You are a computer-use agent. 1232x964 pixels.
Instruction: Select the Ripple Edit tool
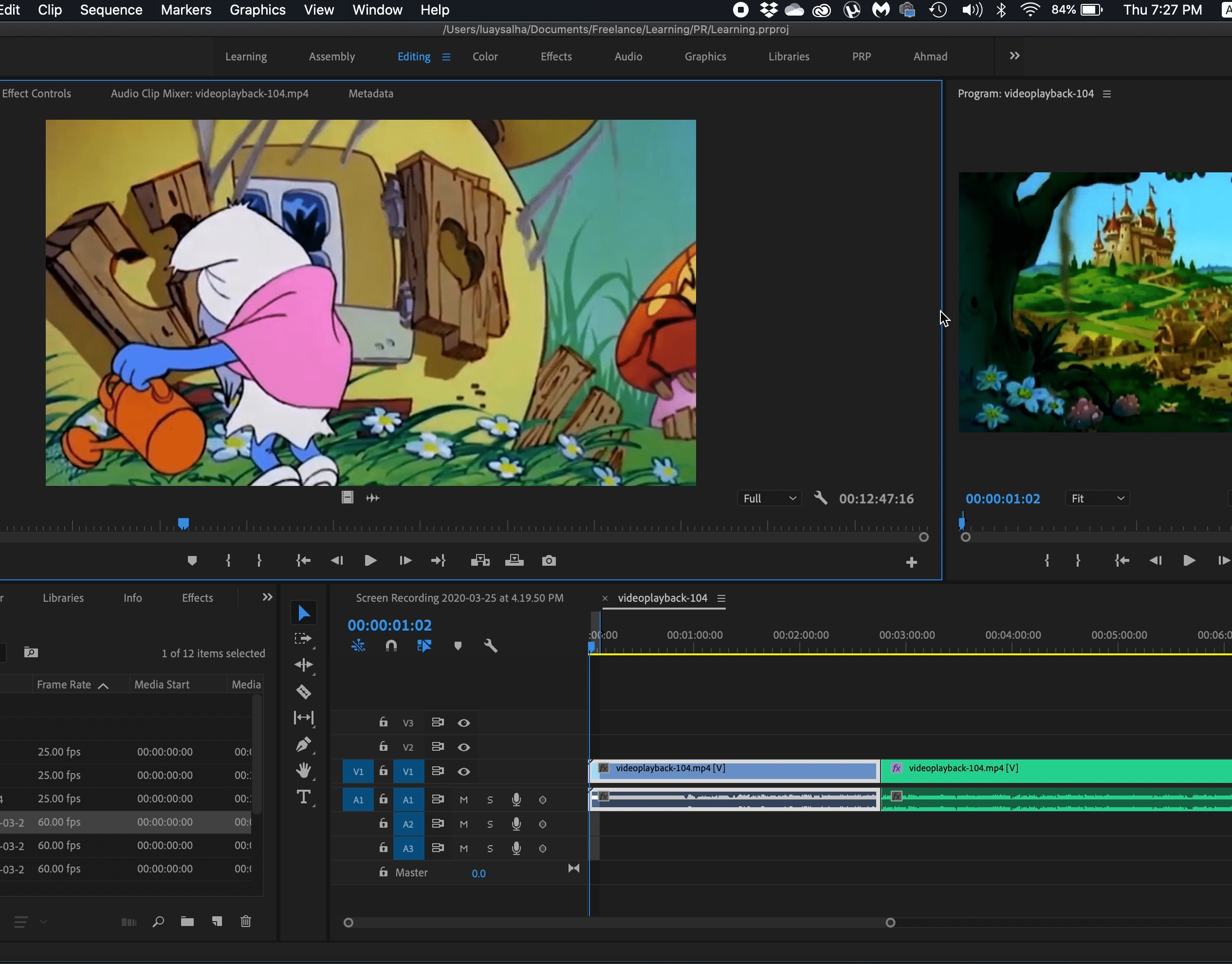(304, 665)
